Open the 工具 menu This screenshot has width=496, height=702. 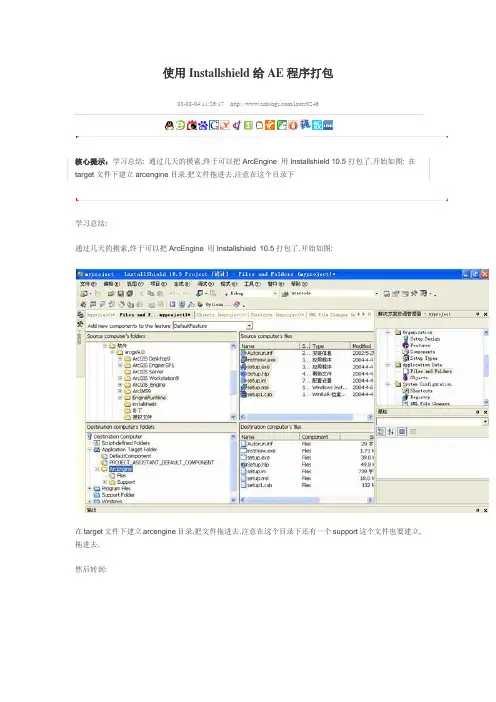(252, 284)
